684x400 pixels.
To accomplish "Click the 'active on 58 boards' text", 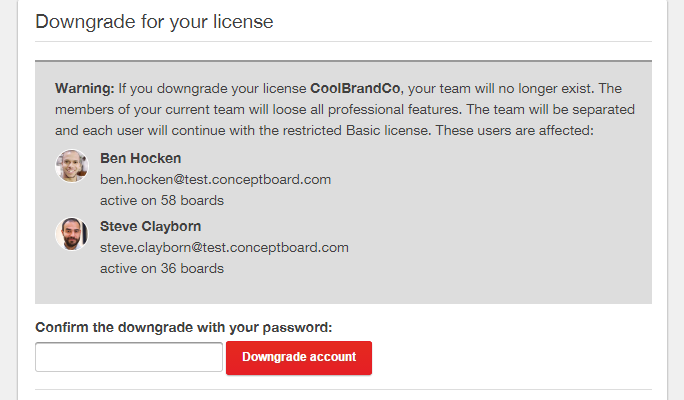I will pos(162,200).
